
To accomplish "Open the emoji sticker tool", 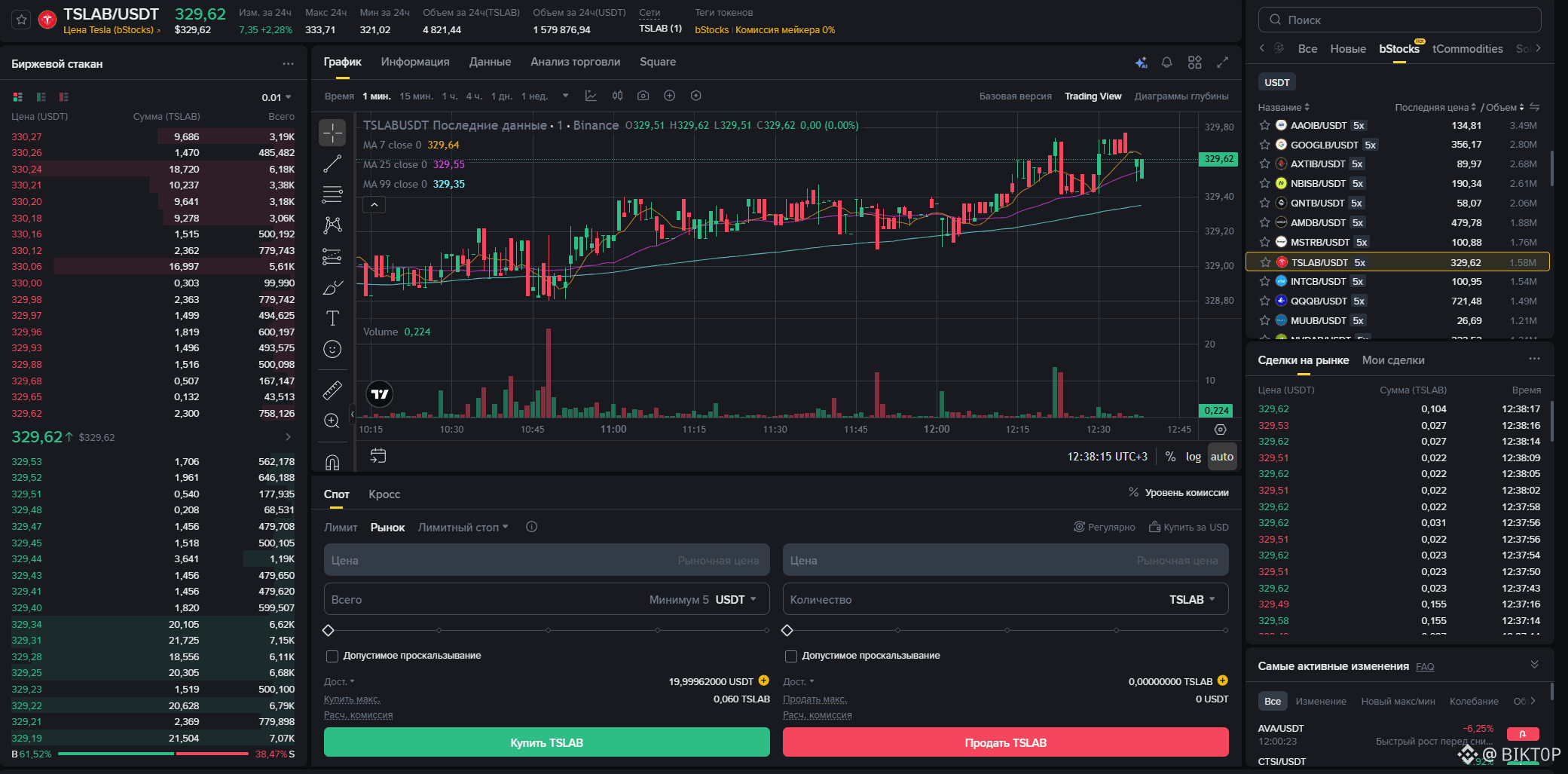I will 332,349.
